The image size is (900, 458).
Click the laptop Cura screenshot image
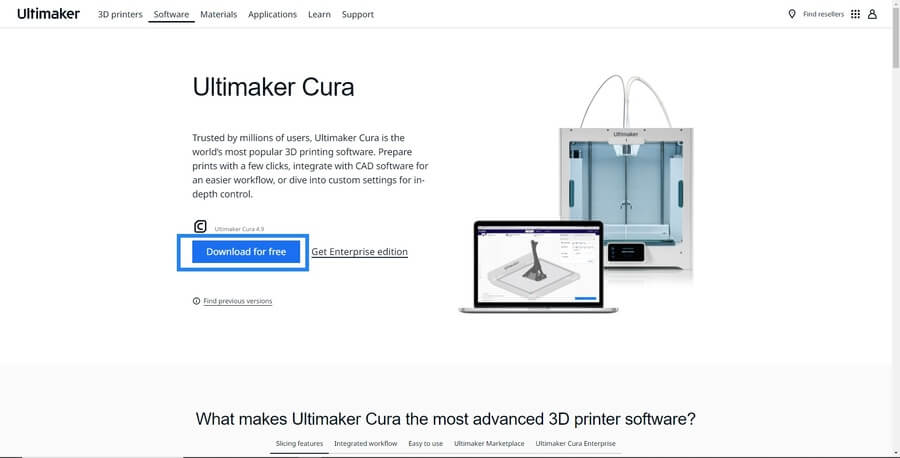[538, 266]
